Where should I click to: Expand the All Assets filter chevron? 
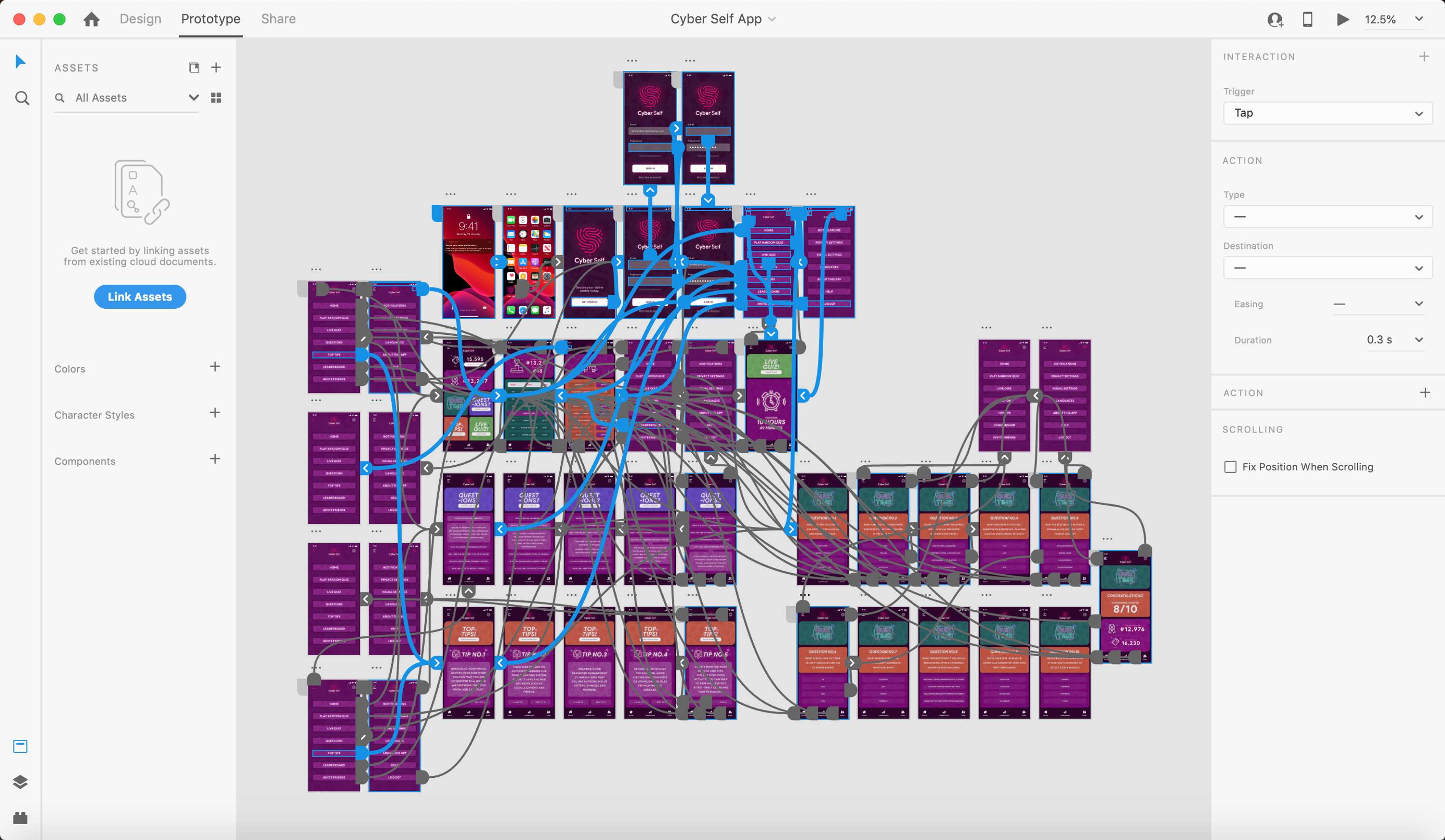pyautogui.click(x=194, y=97)
